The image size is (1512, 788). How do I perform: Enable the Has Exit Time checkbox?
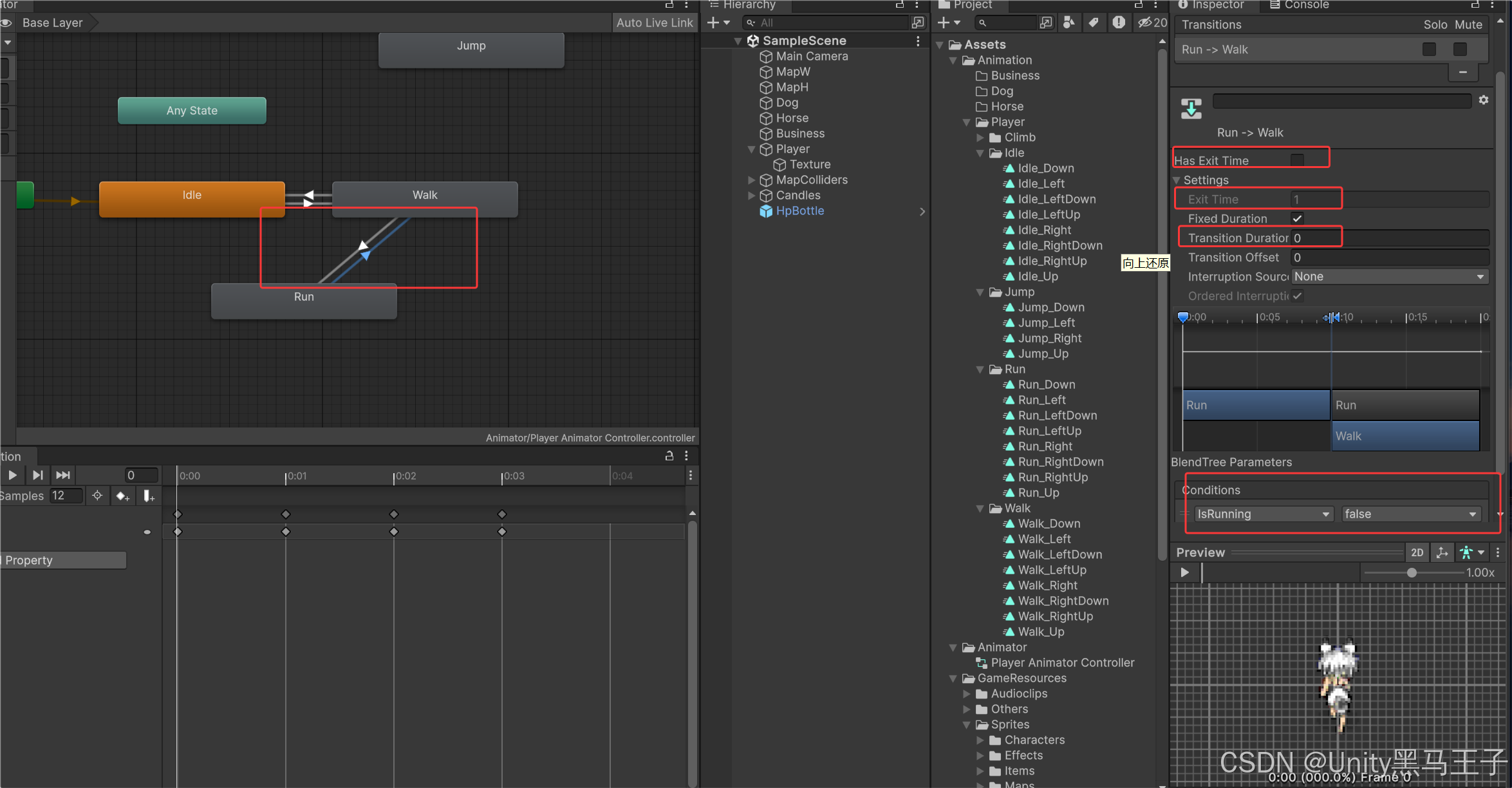click(x=1297, y=160)
